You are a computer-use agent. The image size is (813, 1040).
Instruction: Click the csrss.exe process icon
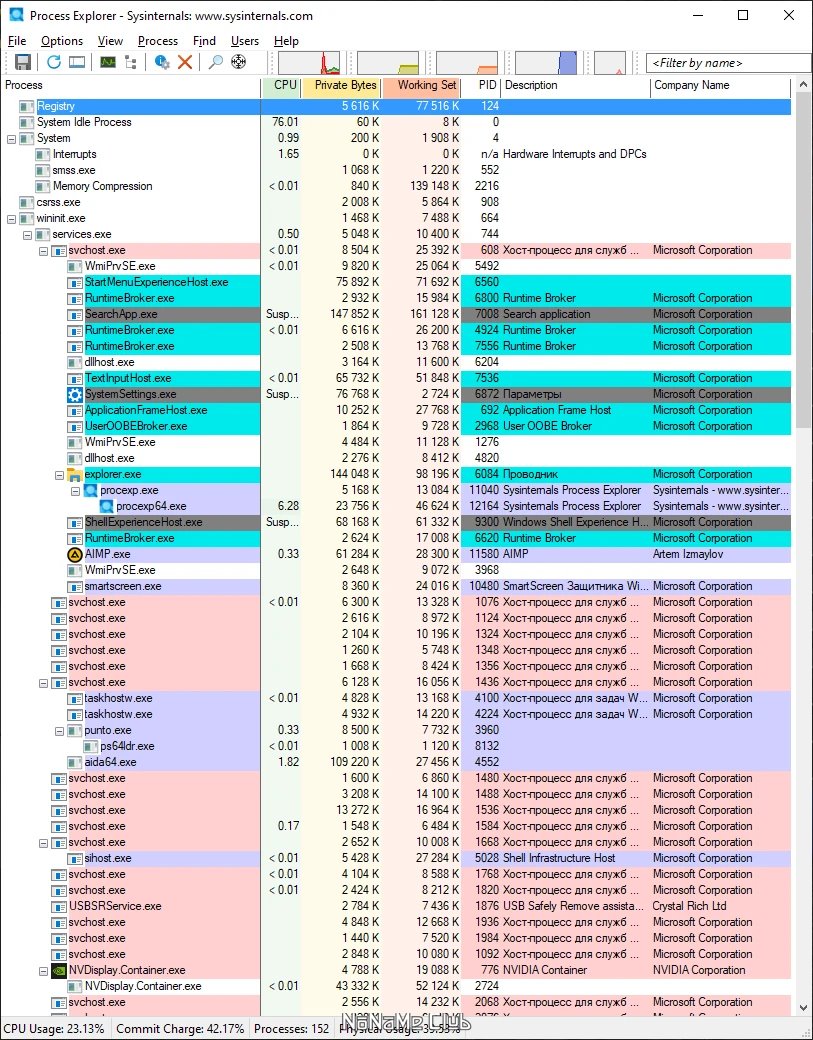coord(27,202)
